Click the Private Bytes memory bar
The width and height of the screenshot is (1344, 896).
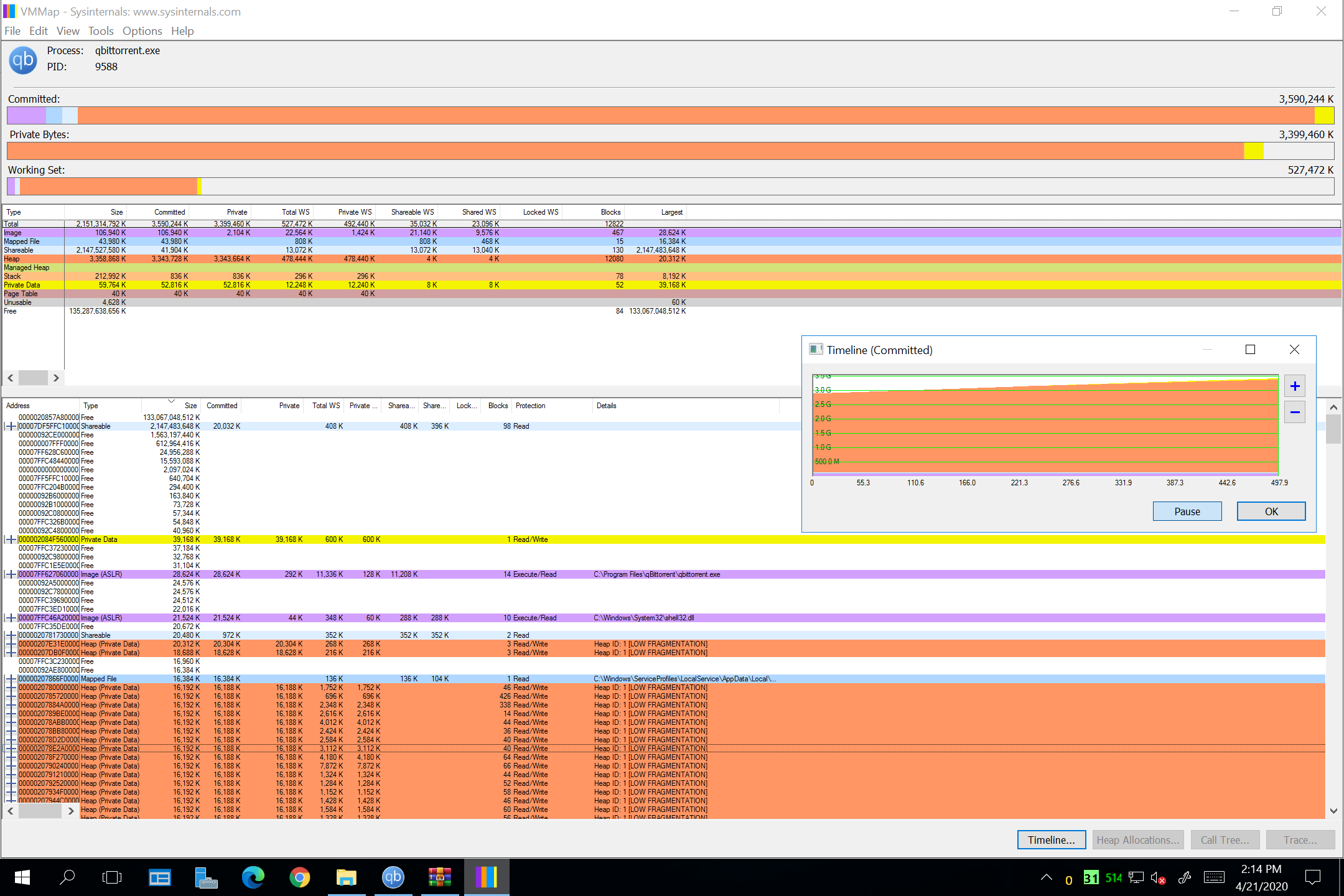[x=671, y=151]
